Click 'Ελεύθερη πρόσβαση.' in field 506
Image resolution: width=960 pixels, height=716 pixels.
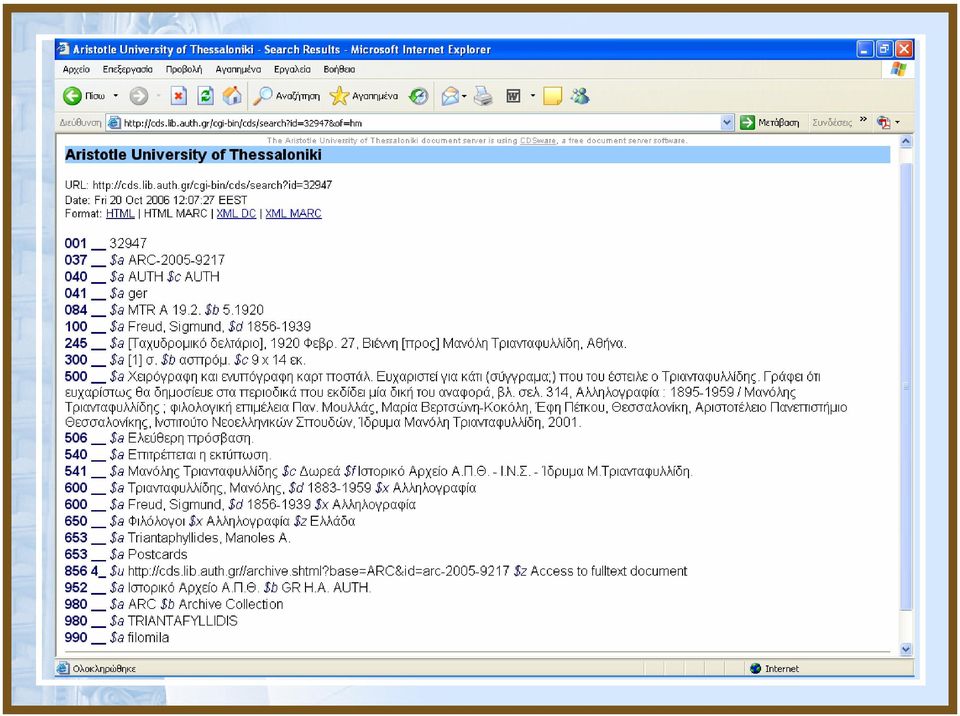tap(190, 438)
